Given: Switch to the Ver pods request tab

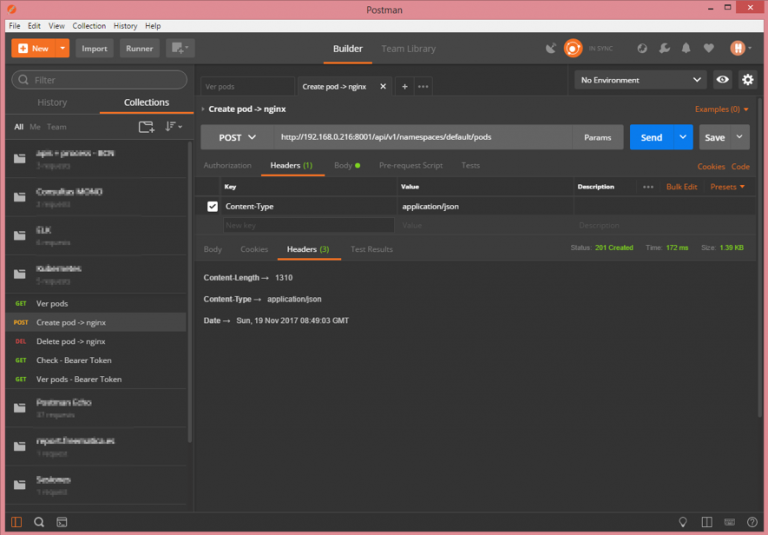Looking at the screenshot, I should click(x=247, y=87).
